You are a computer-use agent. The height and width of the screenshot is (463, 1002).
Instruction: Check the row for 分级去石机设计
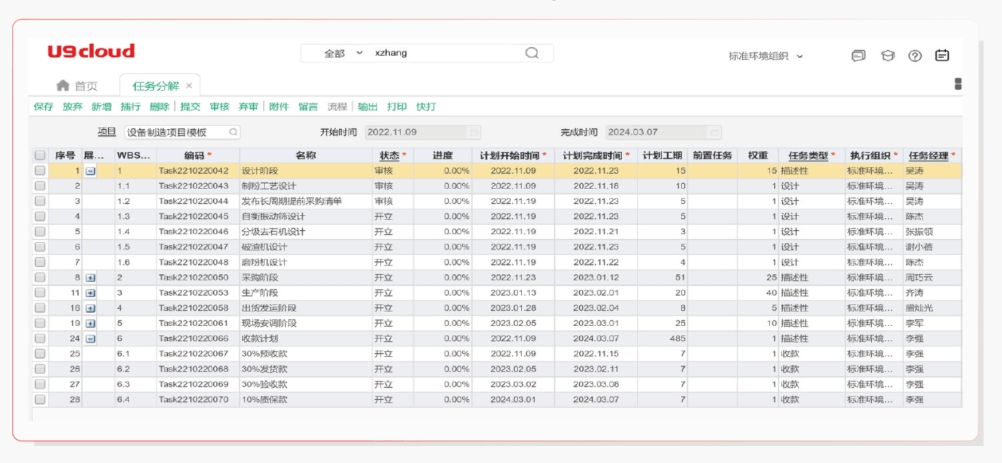pos(40,231)
